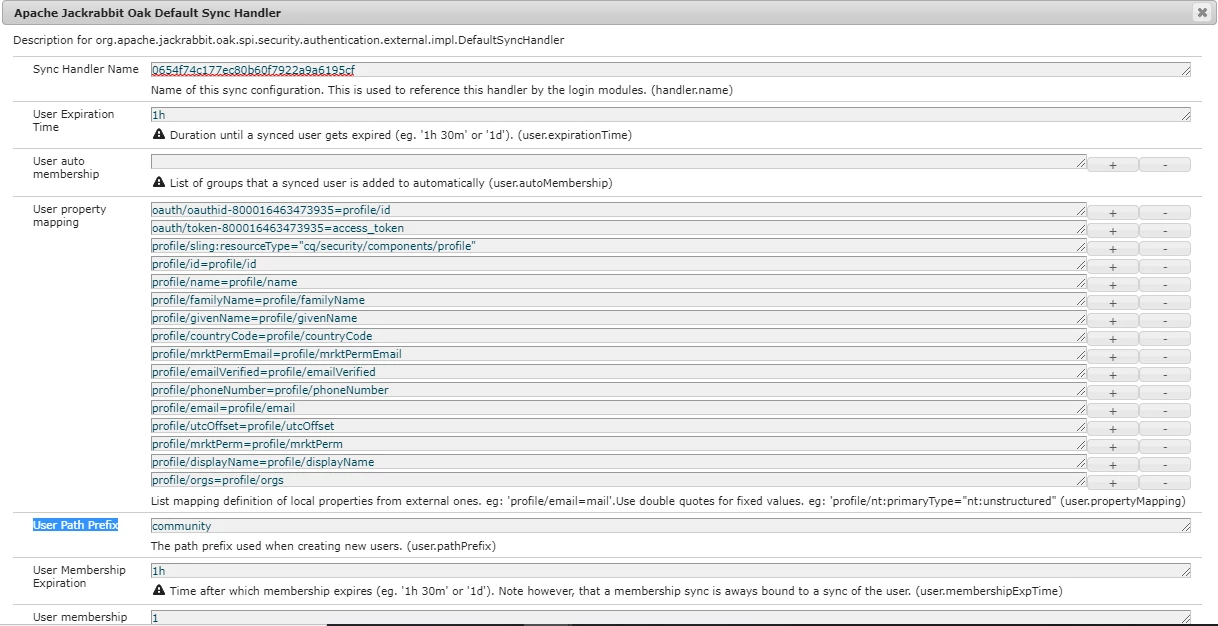This screenshot has height=626, width=1218.
Task: Click the profile/emailVerified mapping field
Action: click(619, 372)
